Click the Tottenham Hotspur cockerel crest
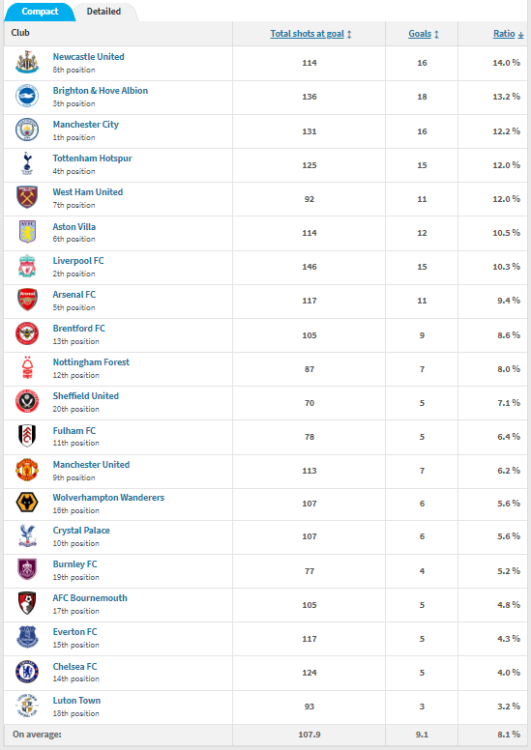Image resolution: width=531 pixels, height=750 pixels. click(27, 164)
